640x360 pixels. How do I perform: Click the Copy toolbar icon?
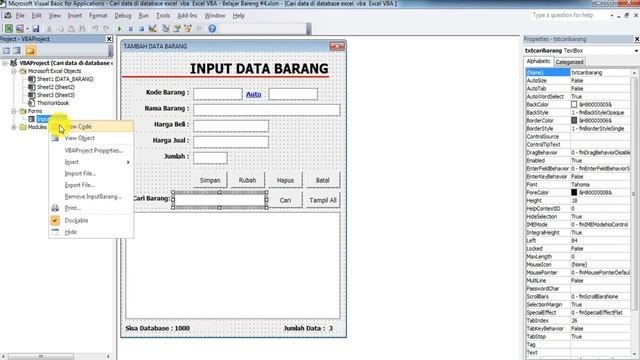60,29
